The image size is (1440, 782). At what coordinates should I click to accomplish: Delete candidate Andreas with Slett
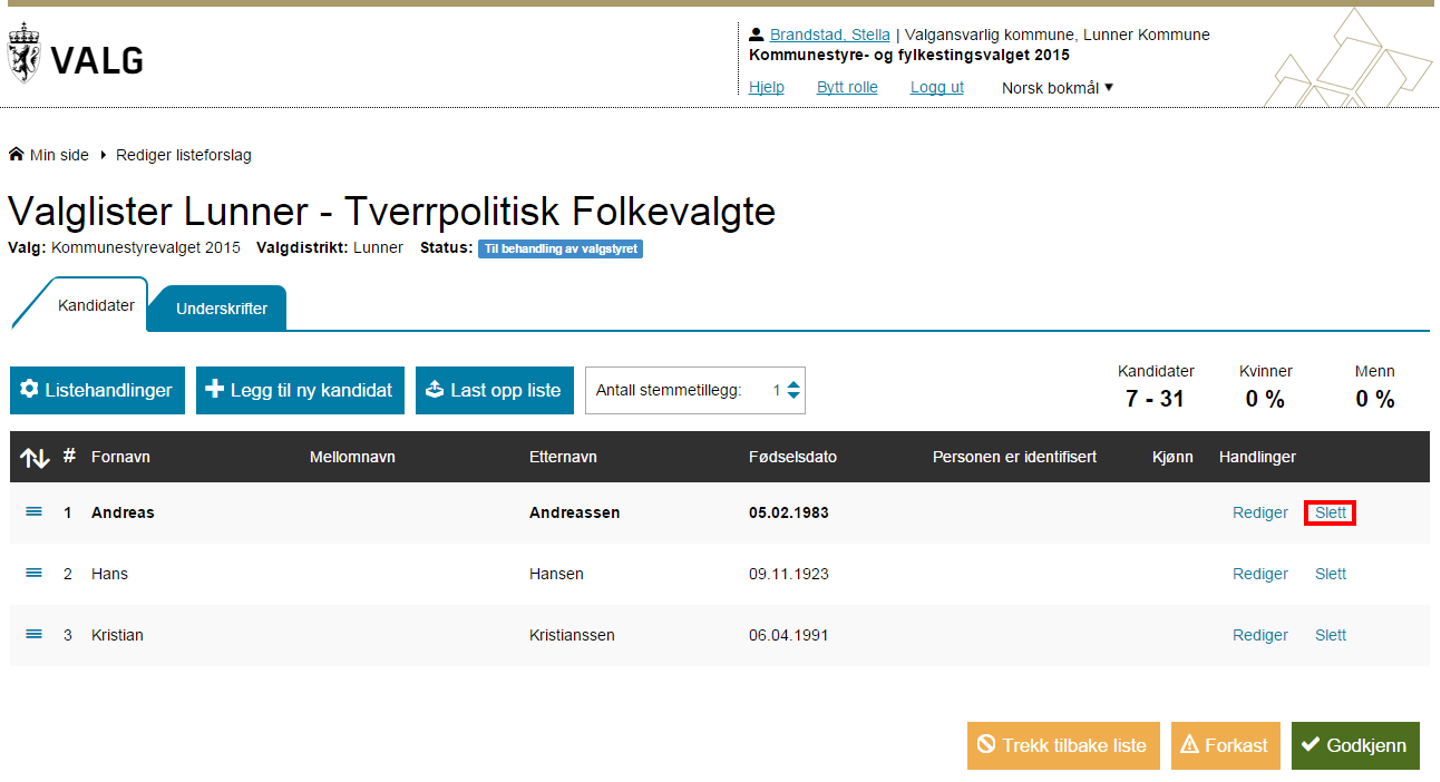pyautogui.click(x=1330, y=513)
